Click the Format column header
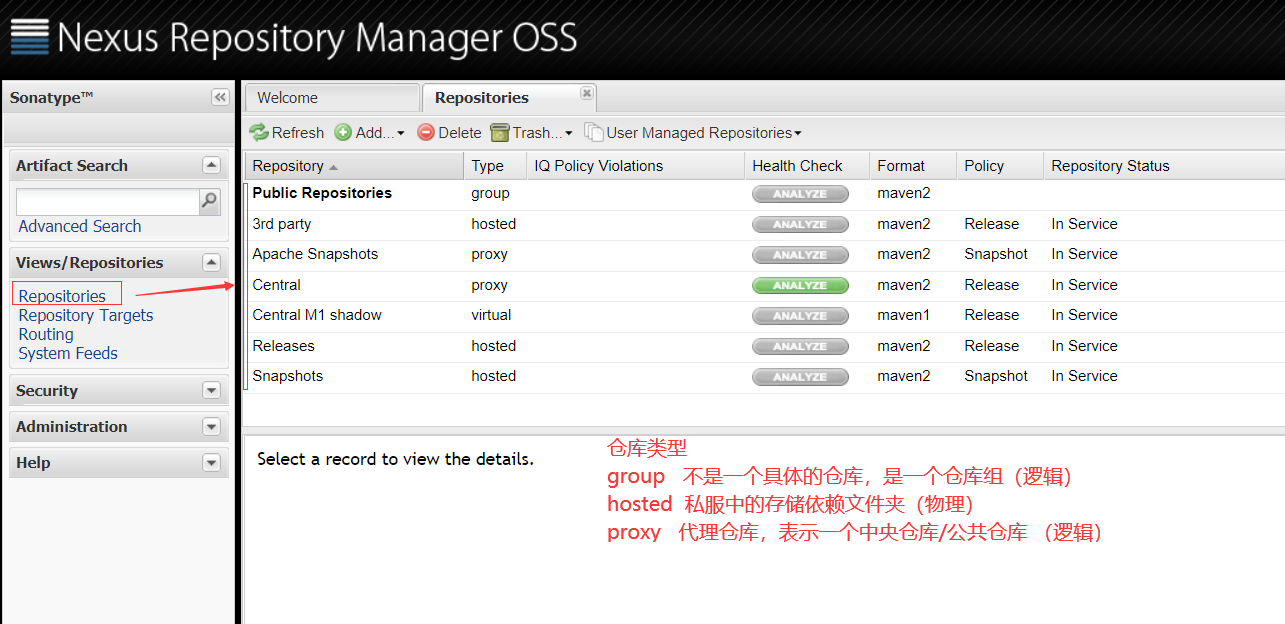The height and width of the screenshot is (624, 1285). coord(913,166)
